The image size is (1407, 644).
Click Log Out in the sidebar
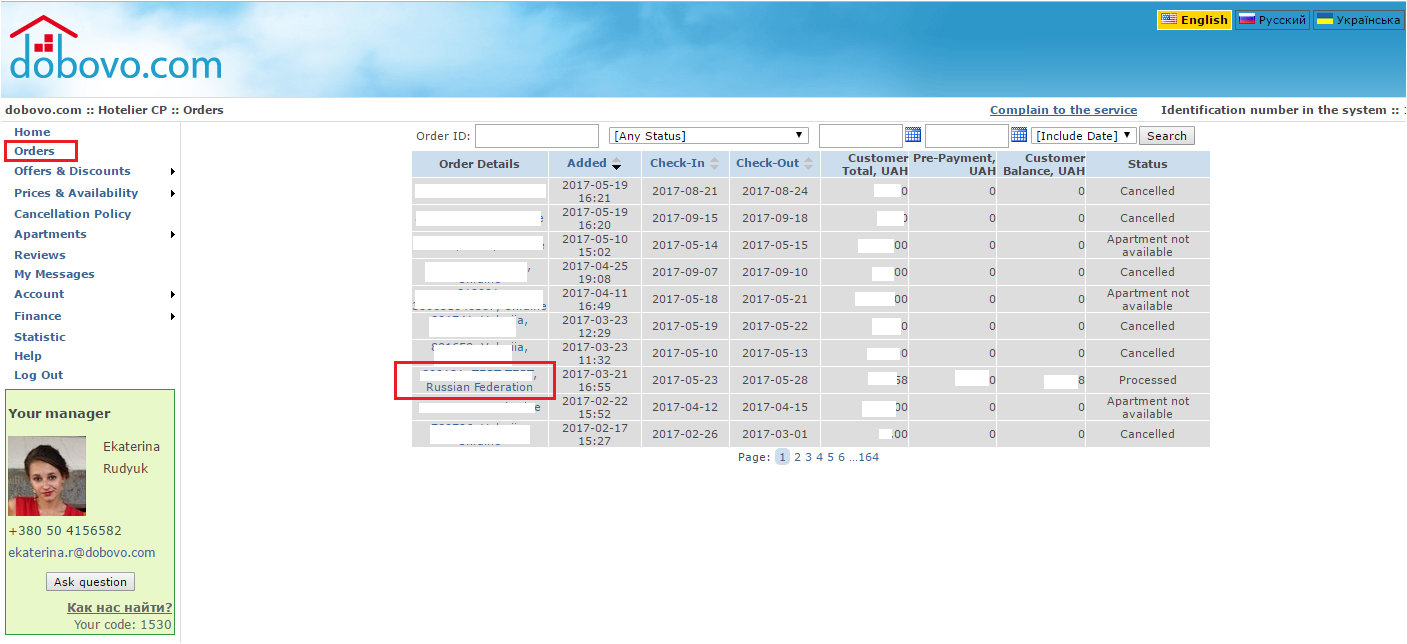(38, 375)
